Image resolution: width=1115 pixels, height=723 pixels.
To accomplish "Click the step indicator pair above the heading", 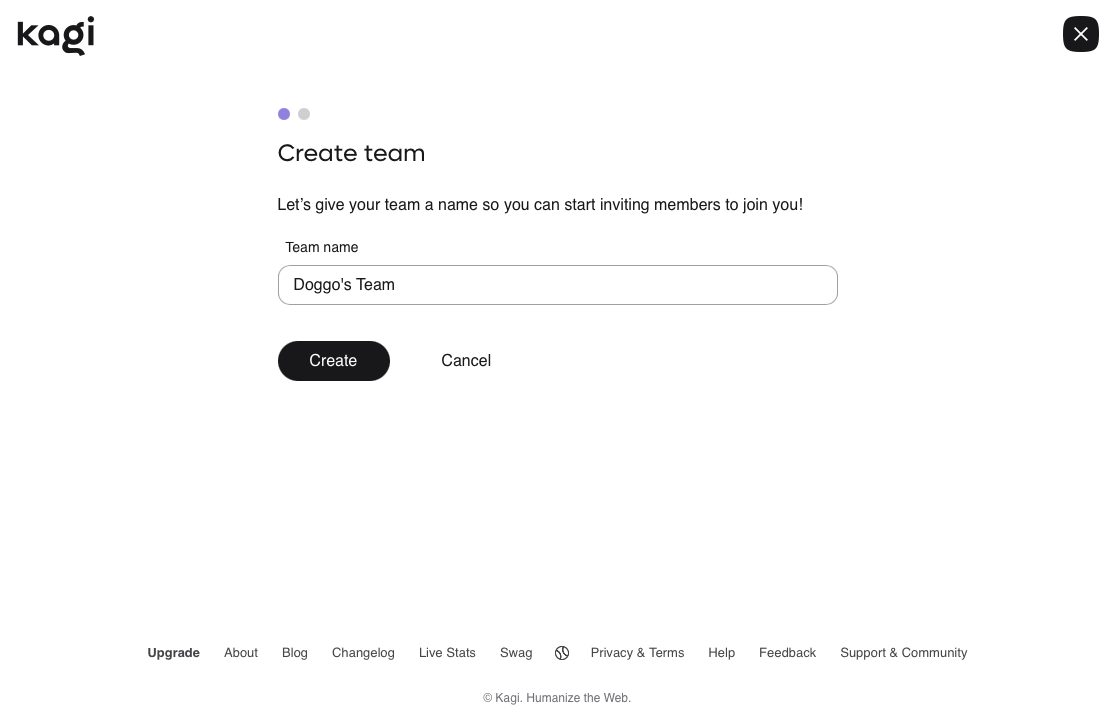I will [x=294, y=114].
